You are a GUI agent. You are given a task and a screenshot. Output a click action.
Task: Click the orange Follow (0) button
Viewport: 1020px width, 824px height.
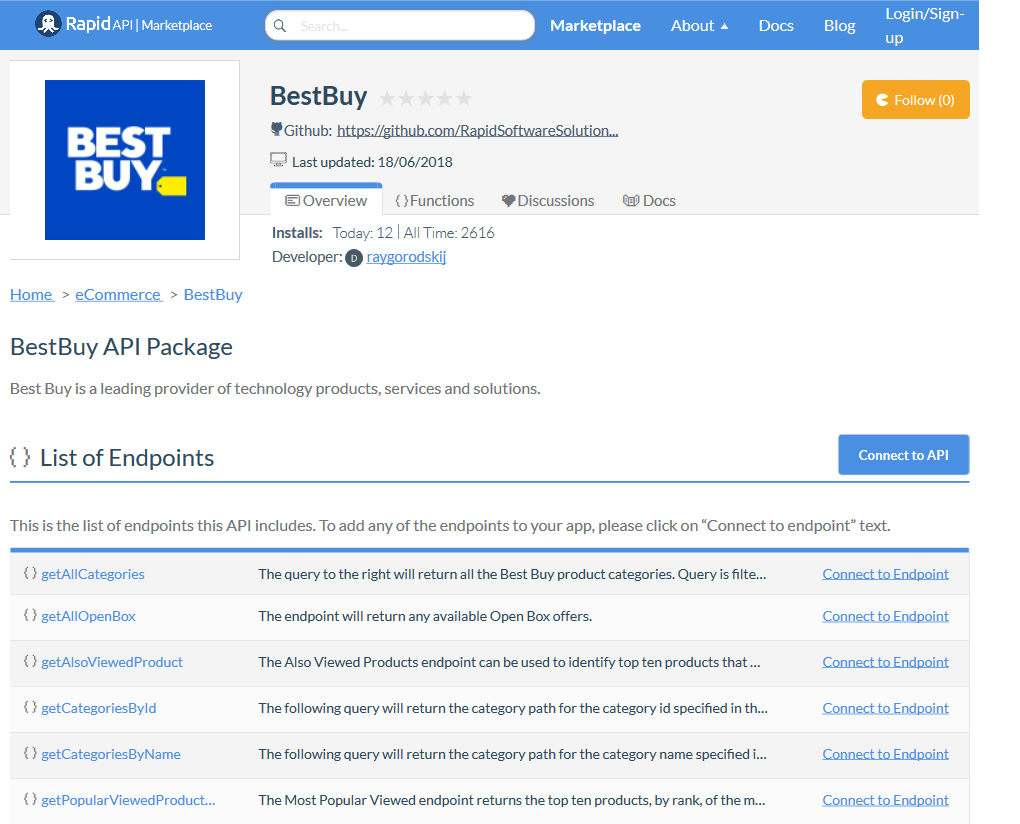coord(915,100)
